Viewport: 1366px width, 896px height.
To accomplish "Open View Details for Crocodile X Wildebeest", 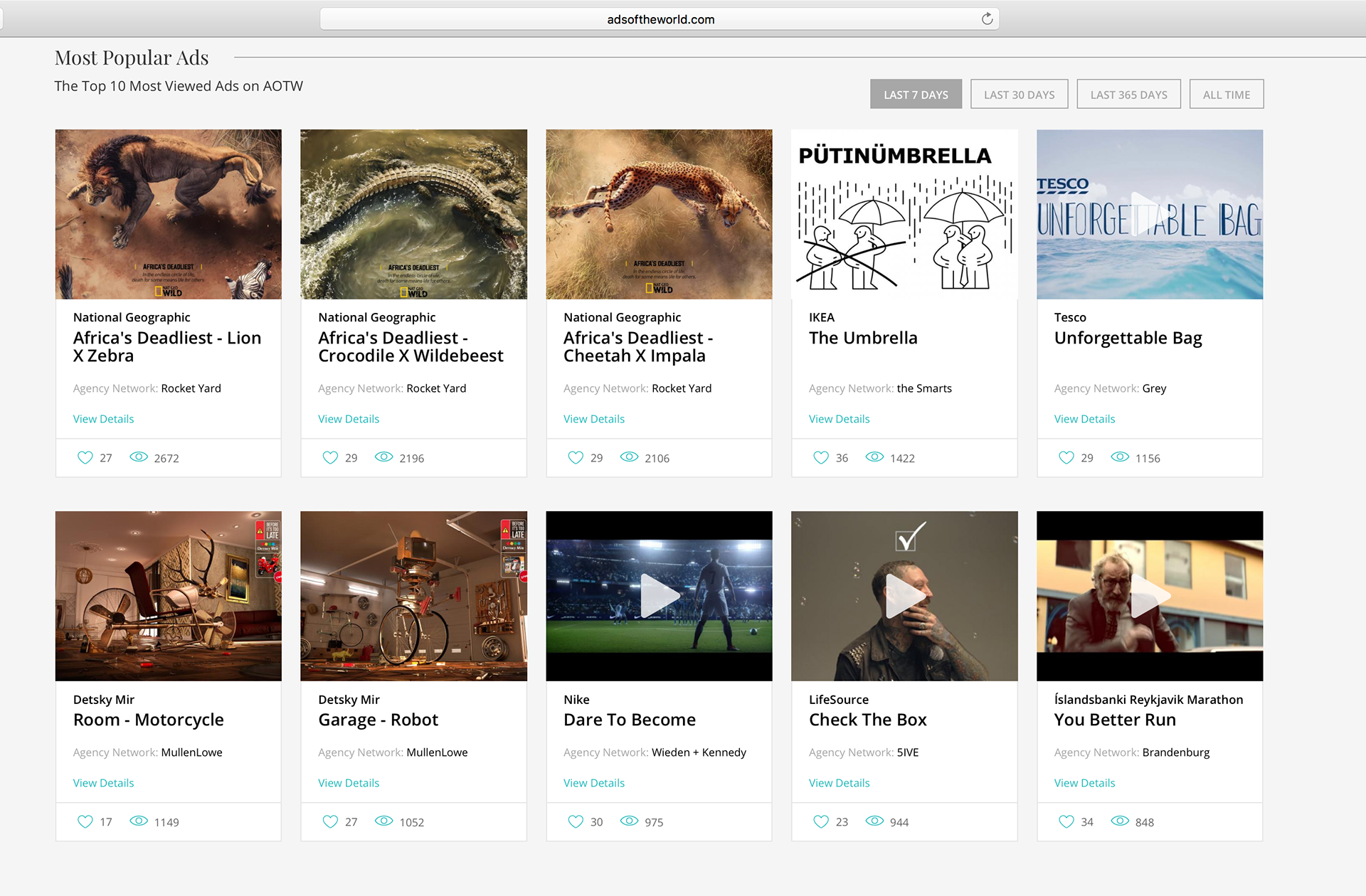I will coord(349,419).
